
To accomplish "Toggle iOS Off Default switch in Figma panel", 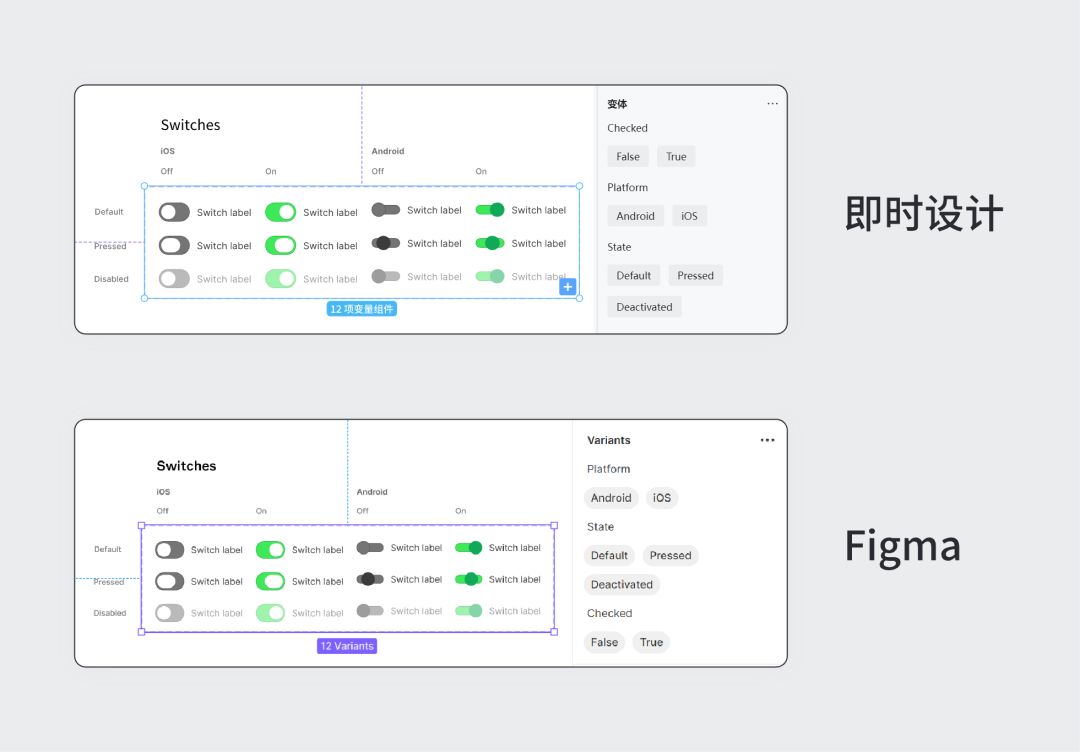I will click(169, 550).
